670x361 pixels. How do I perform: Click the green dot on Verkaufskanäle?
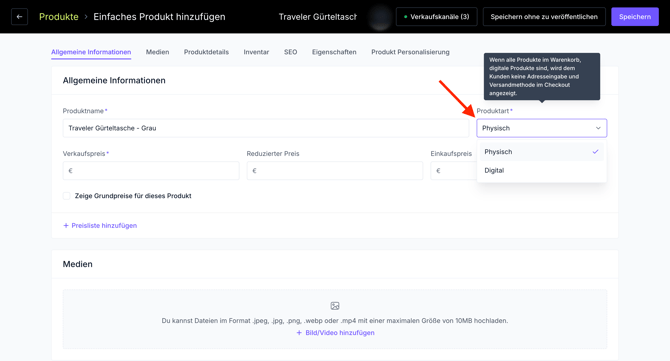point(406,17)
